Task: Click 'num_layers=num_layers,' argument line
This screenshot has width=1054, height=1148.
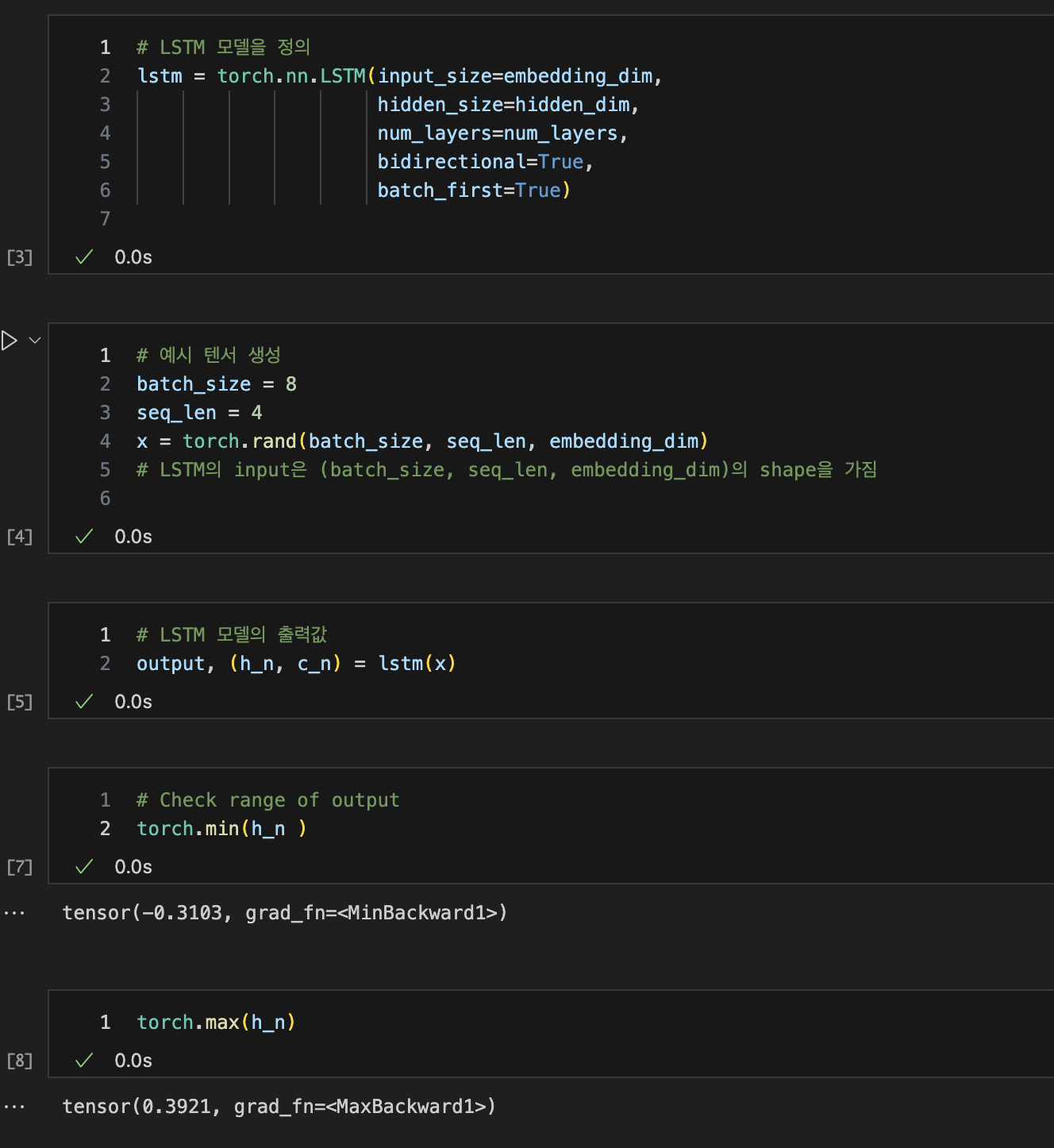Action: click(502, 133)
